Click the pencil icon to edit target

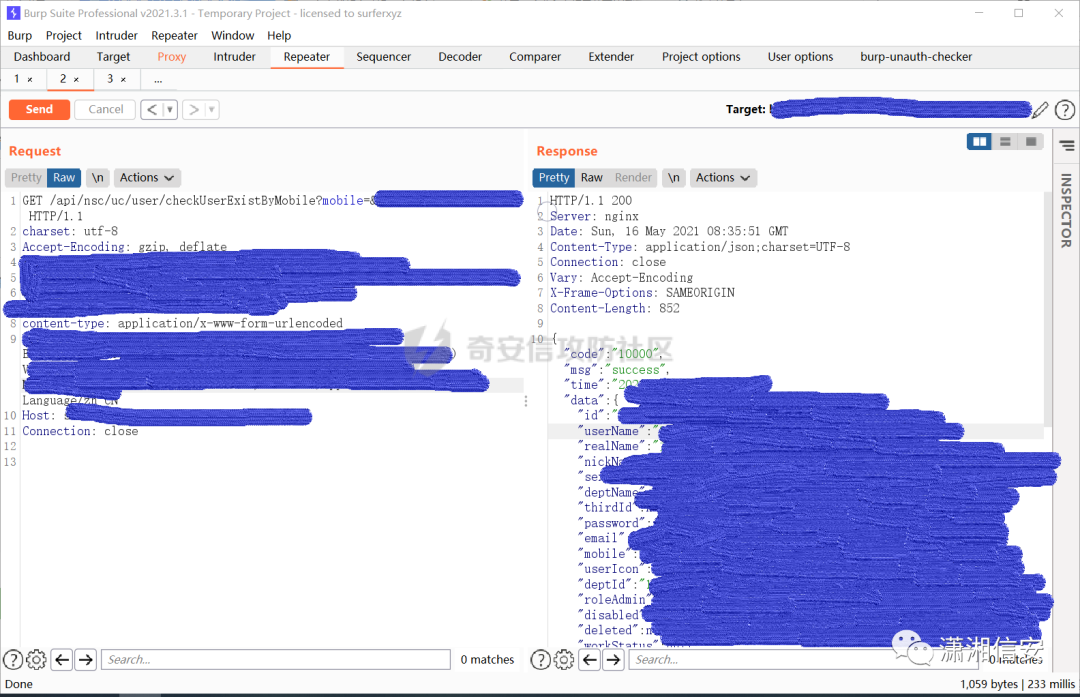click(1040, 110)
